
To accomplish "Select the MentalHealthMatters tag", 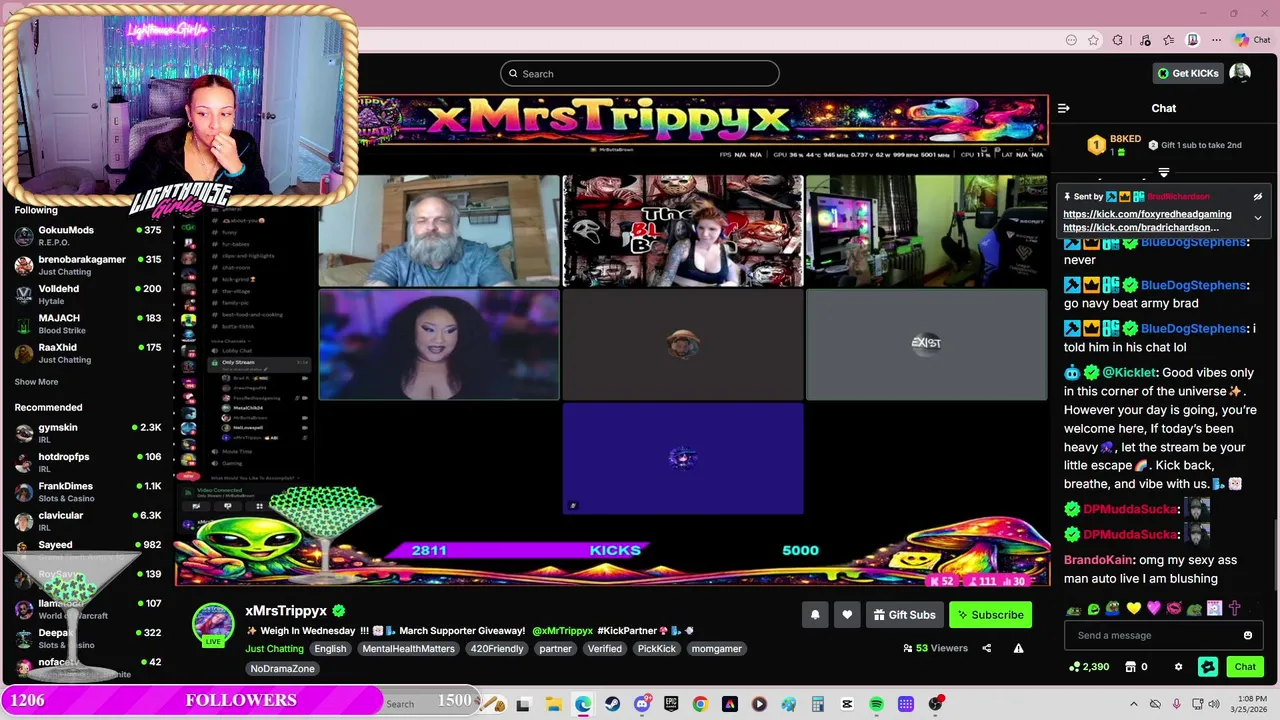I will click(x=408, y=649).
